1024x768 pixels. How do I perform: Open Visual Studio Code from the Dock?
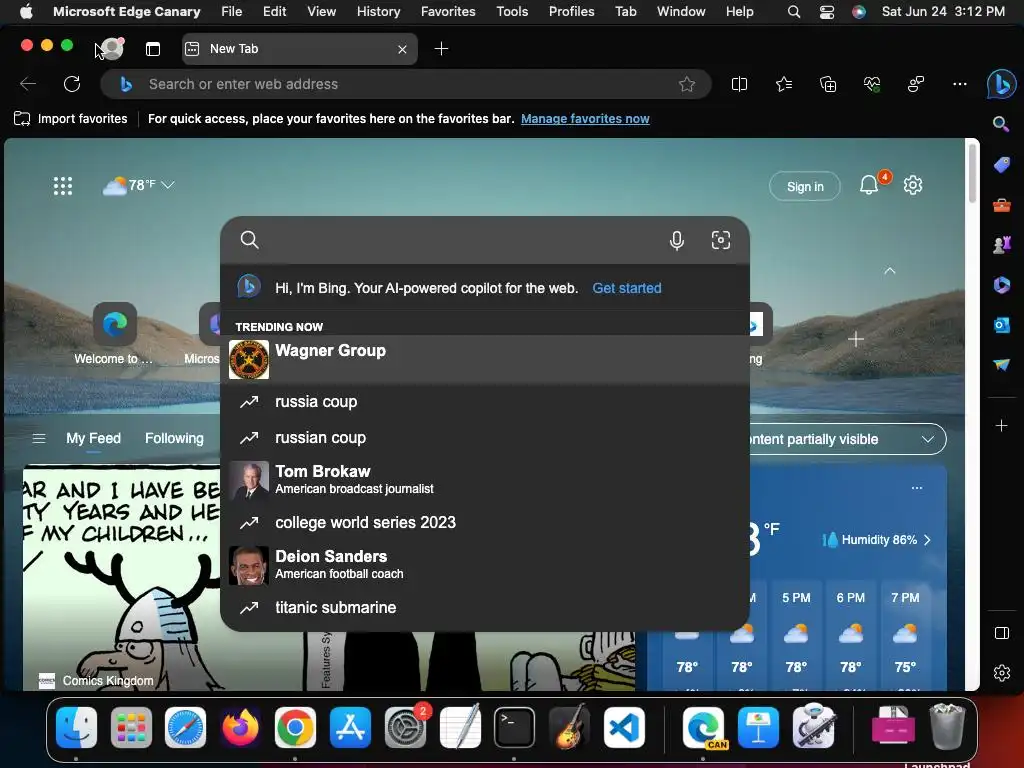[x=624, y=727]
